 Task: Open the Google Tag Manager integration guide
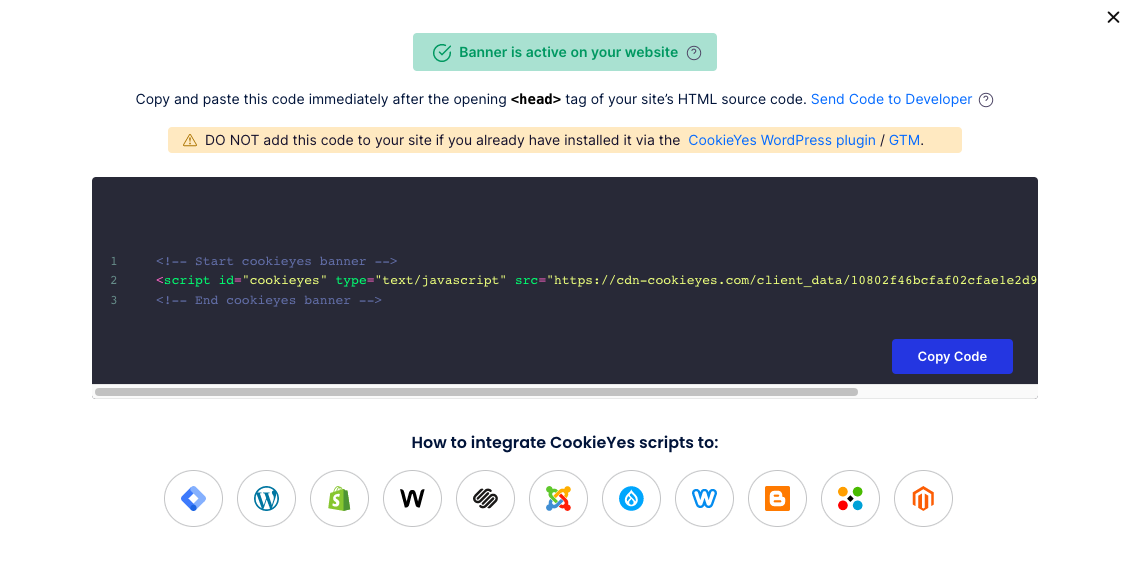(194, 499)
